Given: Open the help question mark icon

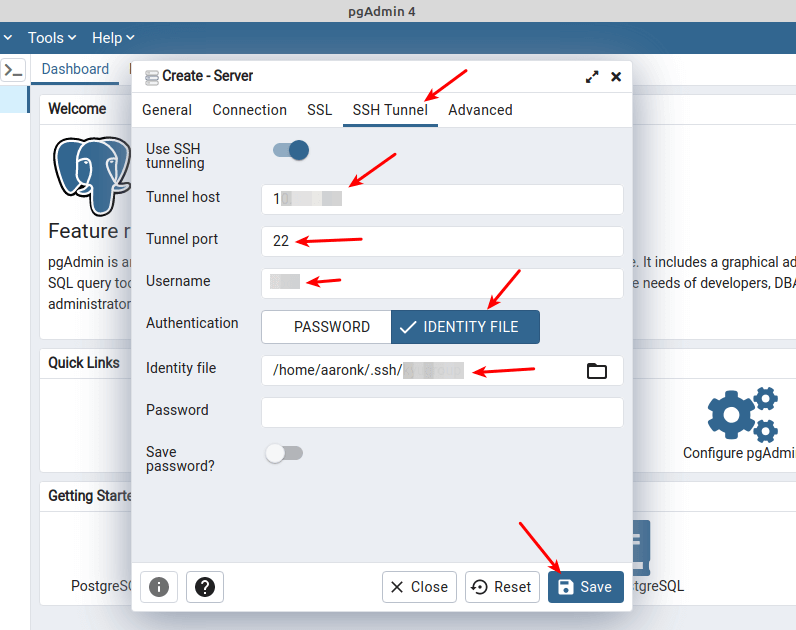Looking at the screenshot, I should [205, 587].
